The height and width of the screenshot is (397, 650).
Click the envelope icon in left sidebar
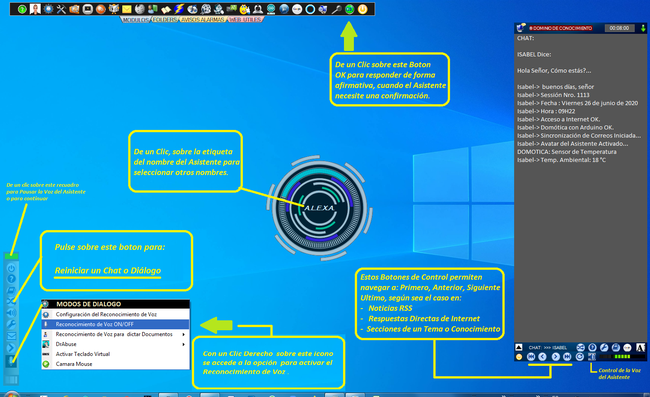(11, 336)
